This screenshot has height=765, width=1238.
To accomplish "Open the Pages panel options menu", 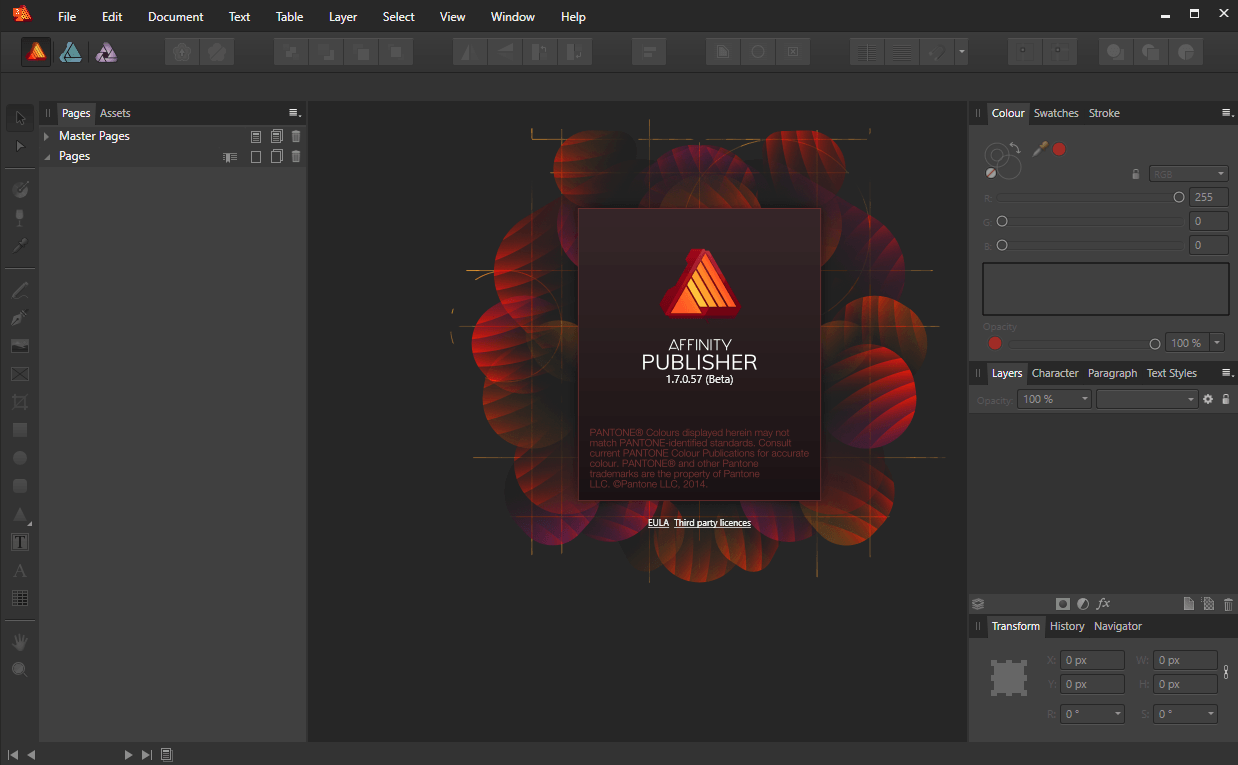I will pyautogui.click(x=294, y=113).
